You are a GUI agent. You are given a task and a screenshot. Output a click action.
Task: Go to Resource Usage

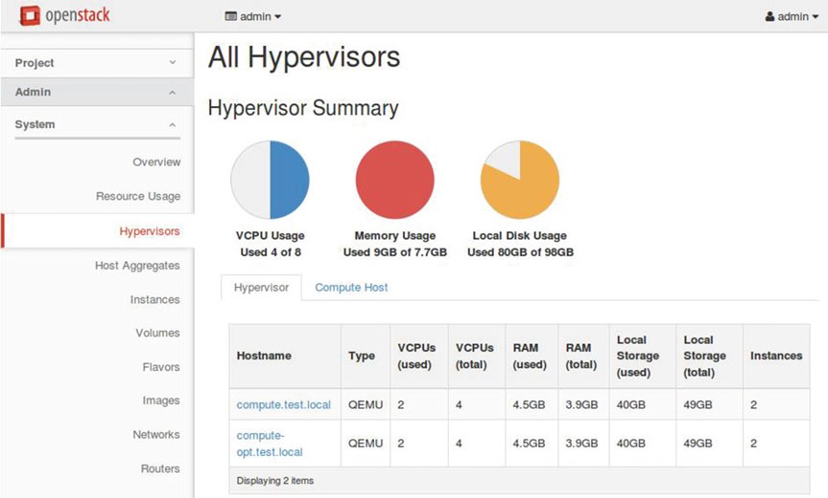click(x=138, y=196)
